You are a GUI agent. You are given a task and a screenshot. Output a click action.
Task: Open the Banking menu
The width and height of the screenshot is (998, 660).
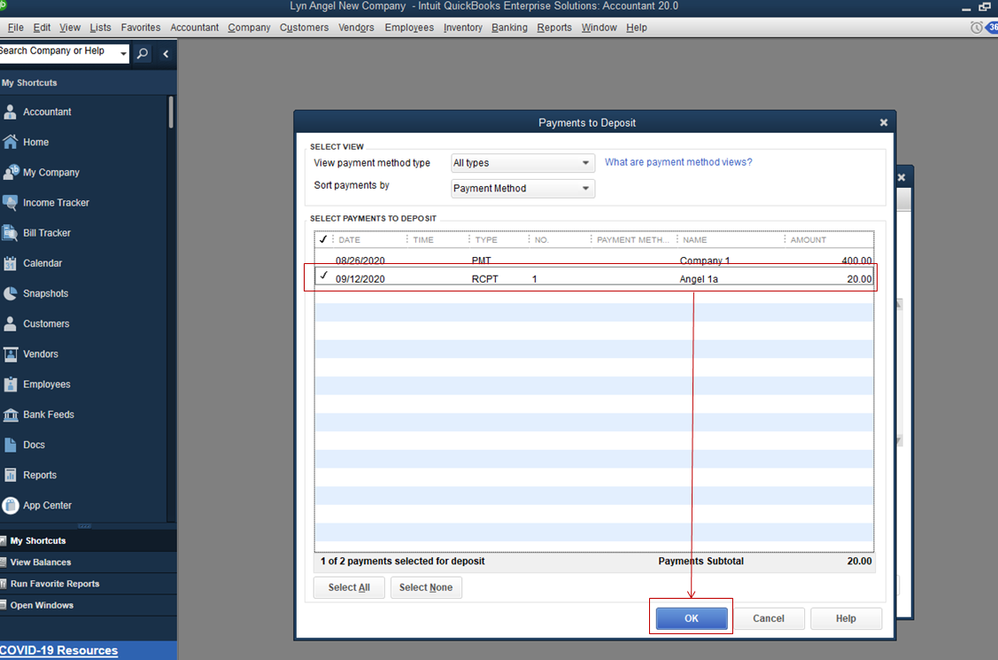point(509,27)
